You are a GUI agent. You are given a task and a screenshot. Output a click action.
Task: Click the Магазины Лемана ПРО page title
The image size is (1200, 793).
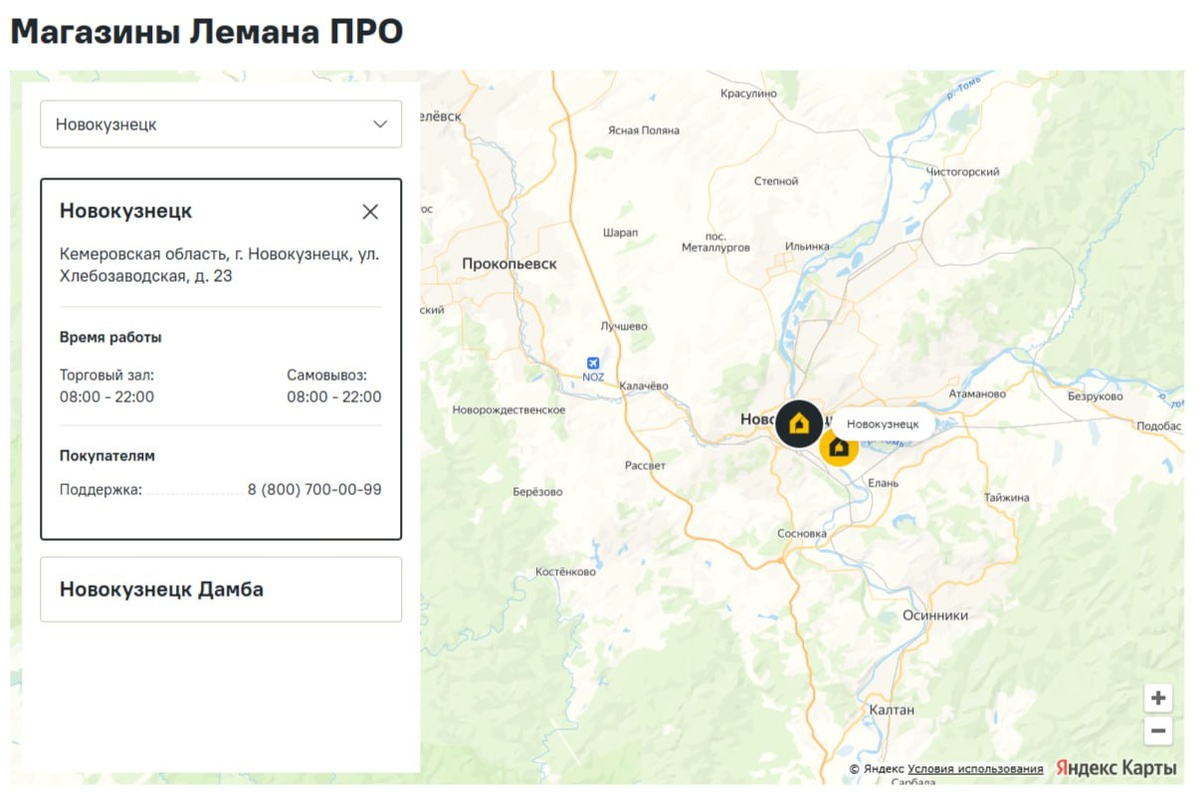207,32
